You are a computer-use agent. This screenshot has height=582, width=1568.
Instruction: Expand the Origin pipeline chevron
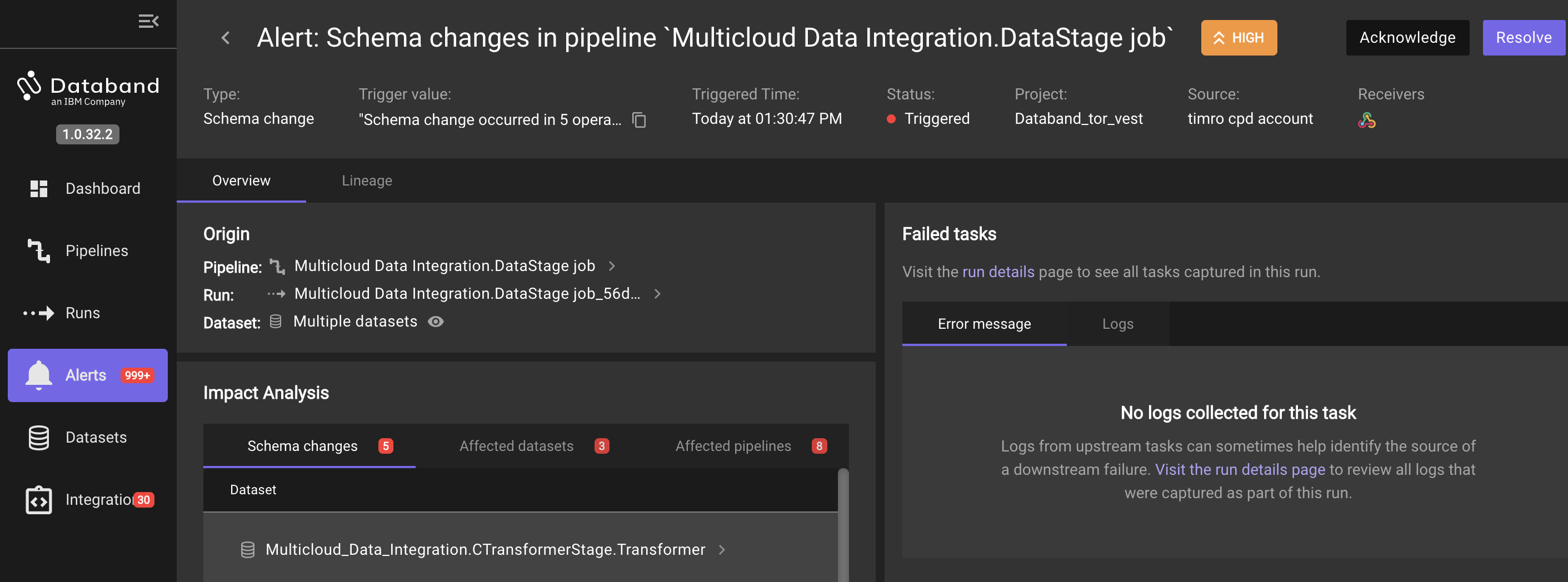coord(612,266)
